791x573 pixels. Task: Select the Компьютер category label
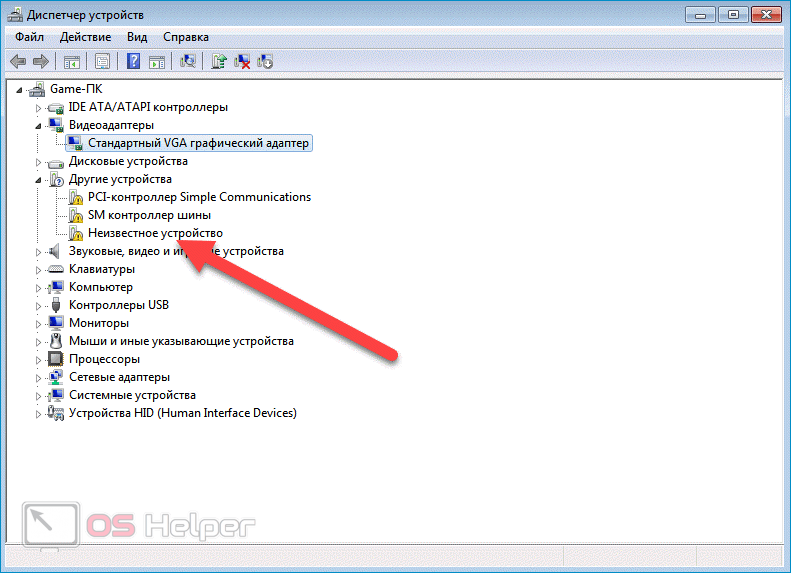(101, 287)
